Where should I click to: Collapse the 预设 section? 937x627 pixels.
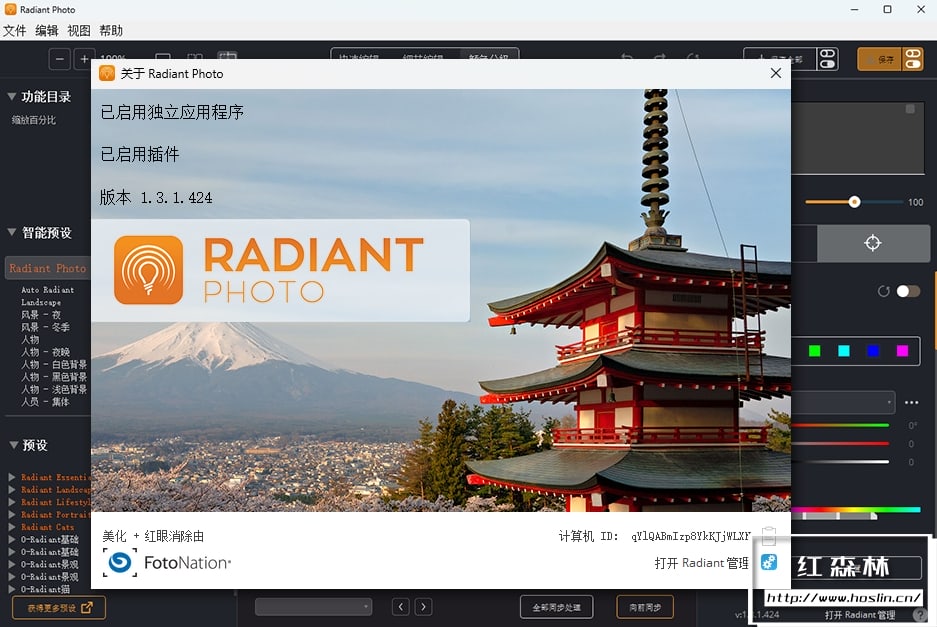tap(14, 445)
